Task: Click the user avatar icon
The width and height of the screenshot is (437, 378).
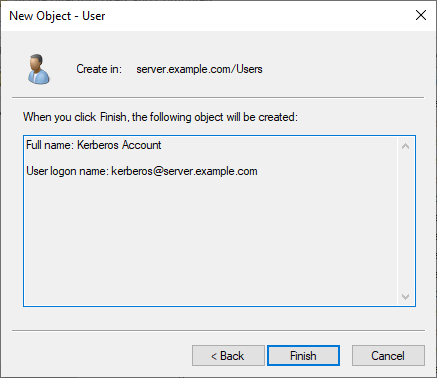Action: [39, 69]
